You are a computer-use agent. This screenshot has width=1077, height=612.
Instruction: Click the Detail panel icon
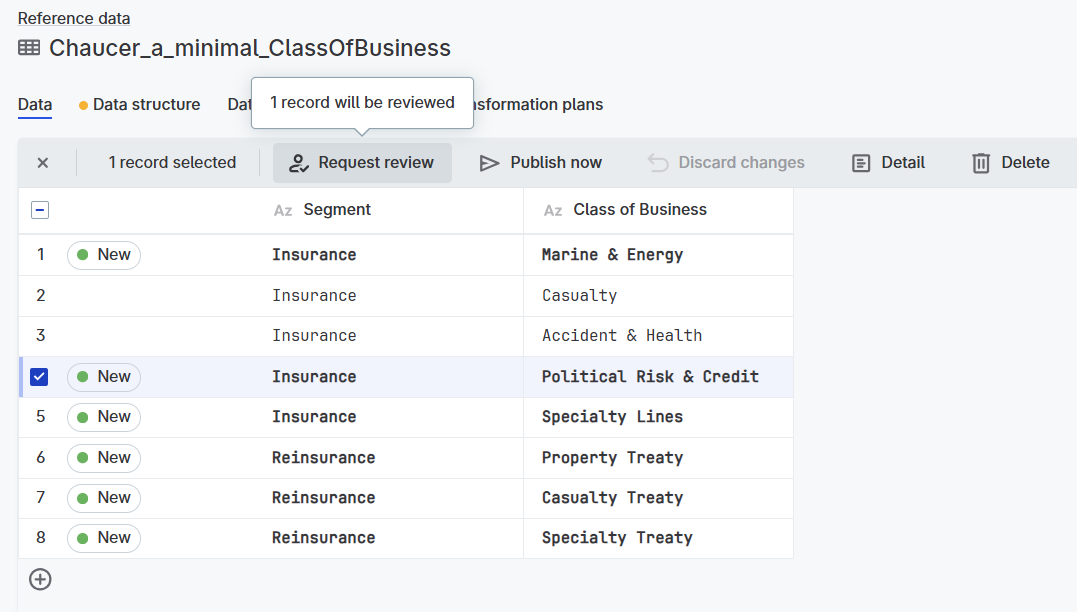click(x=861, y=163)
